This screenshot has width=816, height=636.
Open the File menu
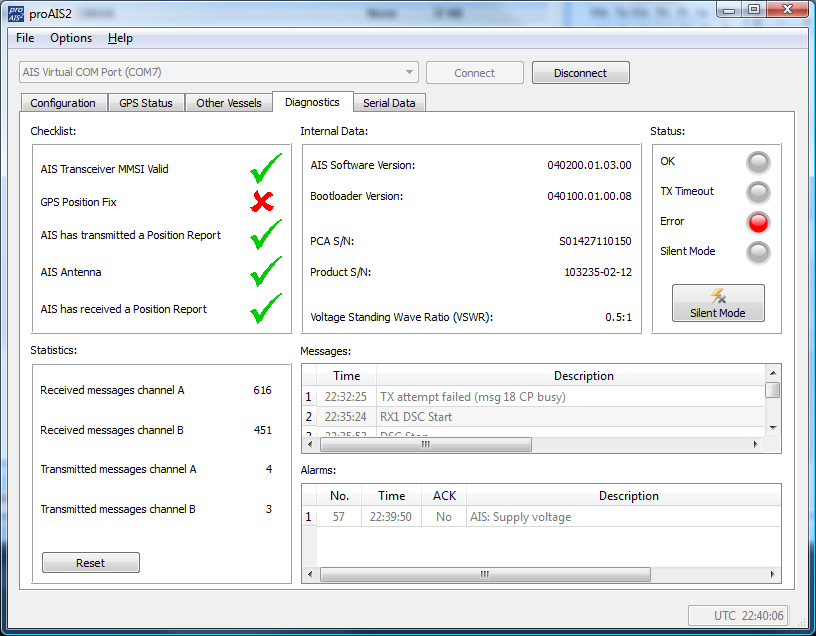pos(25,38)
